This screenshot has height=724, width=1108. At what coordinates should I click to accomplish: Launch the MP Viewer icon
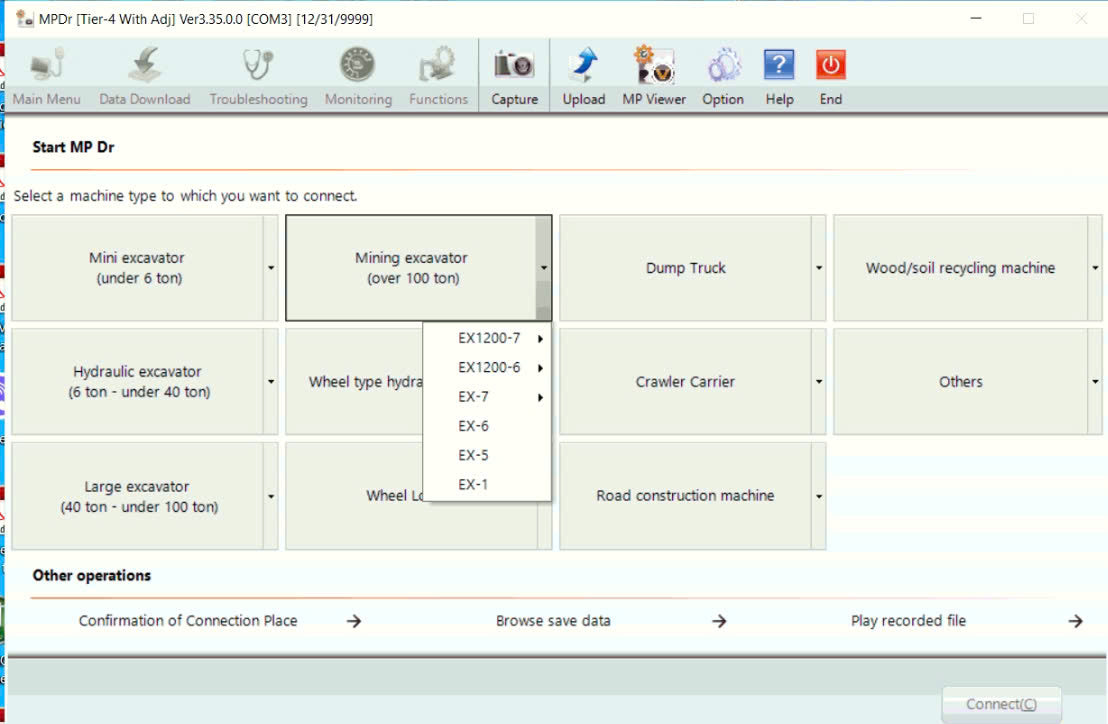point(654,66)
